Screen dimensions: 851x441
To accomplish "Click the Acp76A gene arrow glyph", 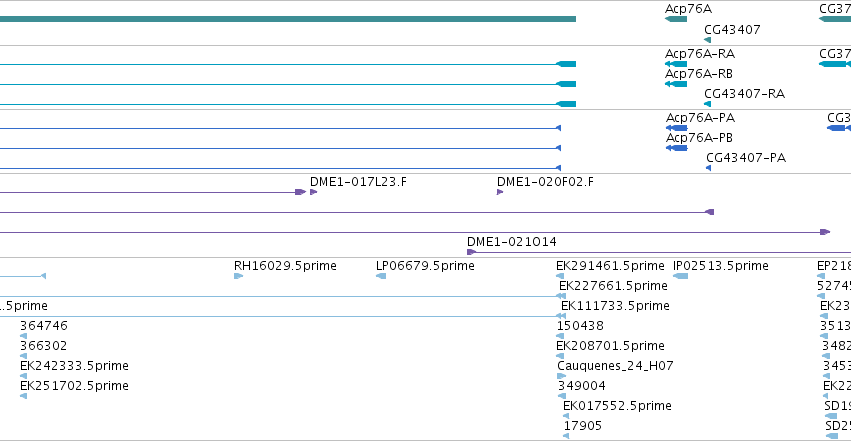I will pyautogui.click(x=676, y=19).
